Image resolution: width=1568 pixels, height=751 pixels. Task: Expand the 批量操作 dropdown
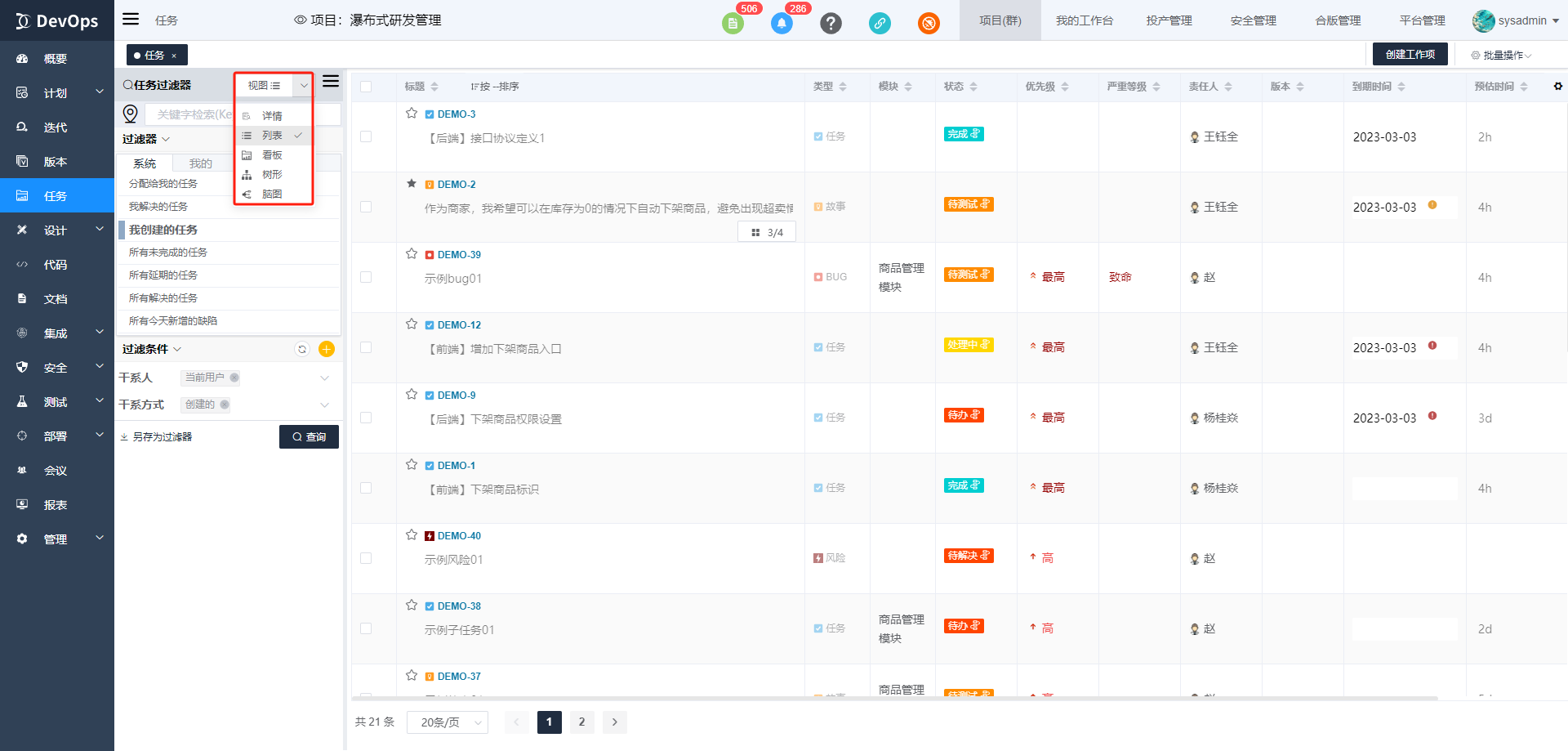point(1501,56)
